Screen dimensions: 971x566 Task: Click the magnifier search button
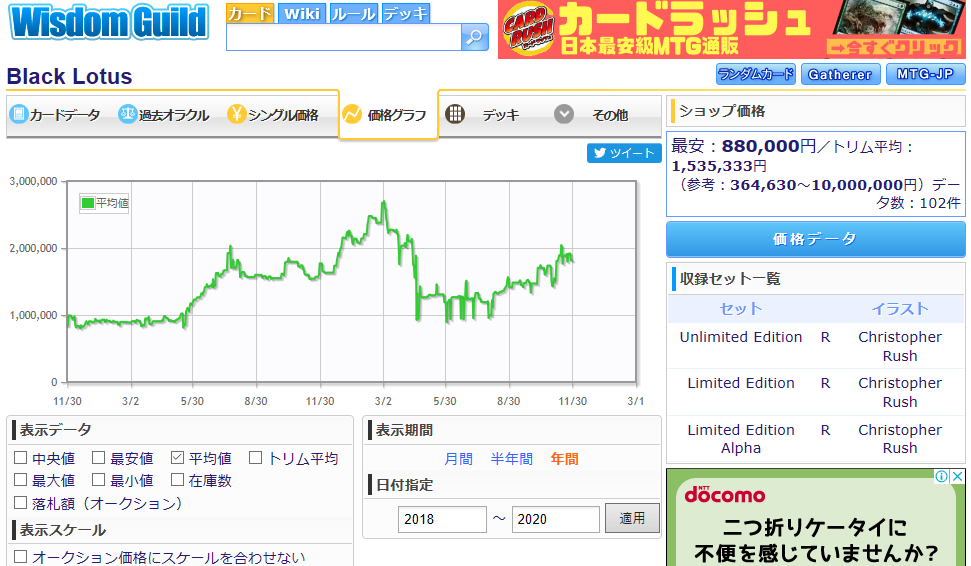(474, 37)
